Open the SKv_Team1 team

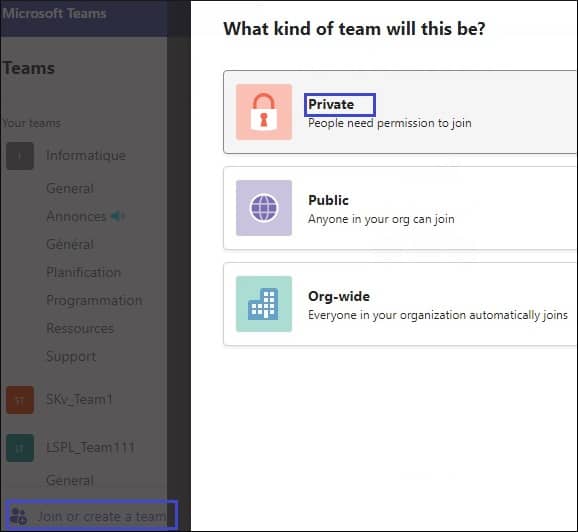(79, 399)
